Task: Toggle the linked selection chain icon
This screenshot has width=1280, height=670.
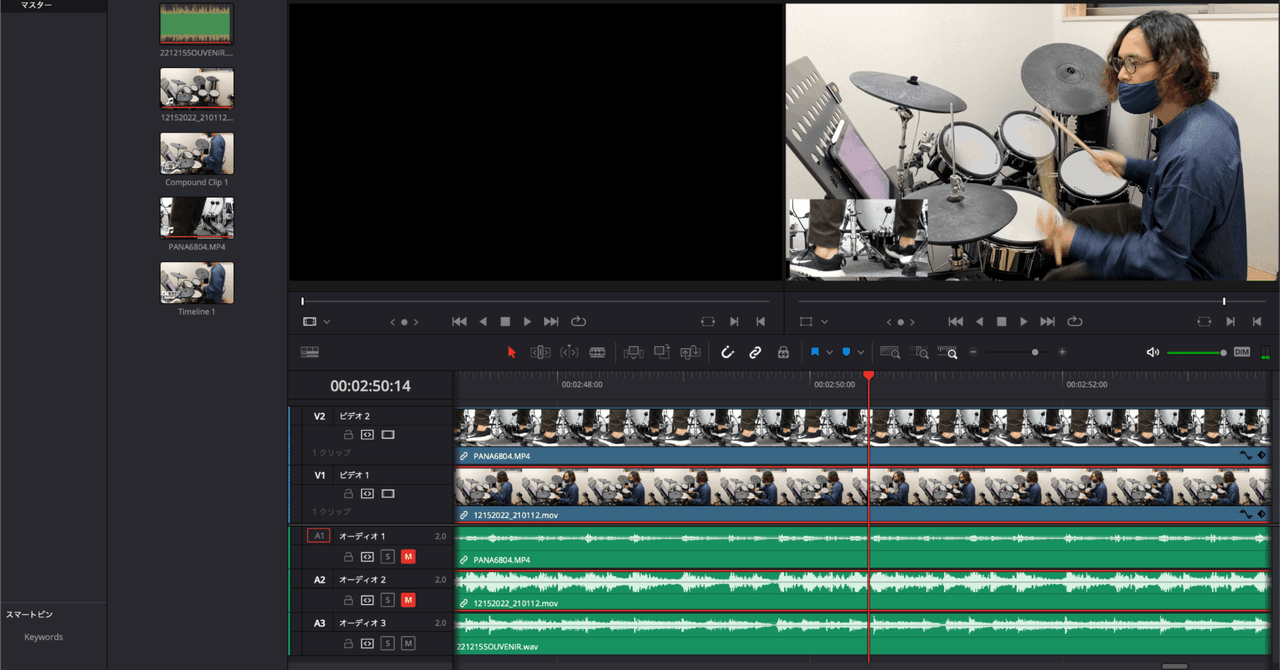Action: tap(755, 352)
